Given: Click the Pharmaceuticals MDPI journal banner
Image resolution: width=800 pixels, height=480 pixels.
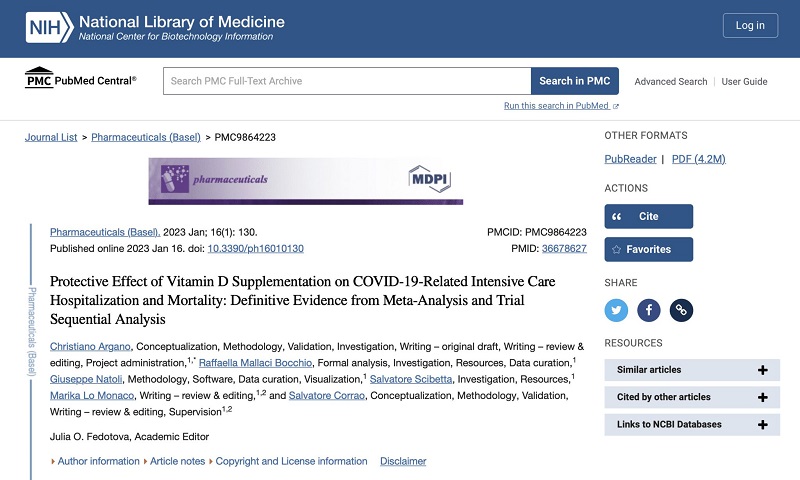Looking at the screenshot, I should click(305, 181).
